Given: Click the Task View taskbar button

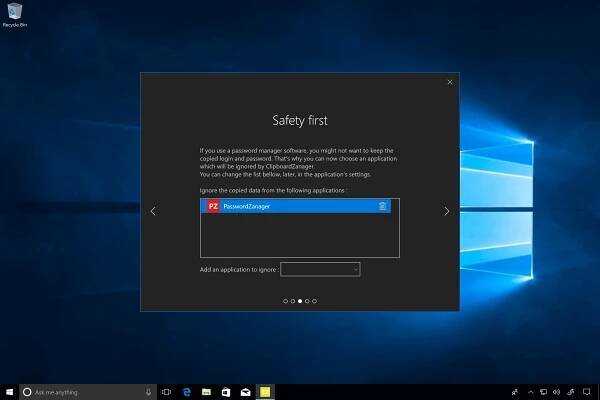Looking at the screenshot, I should coord(166,392).
